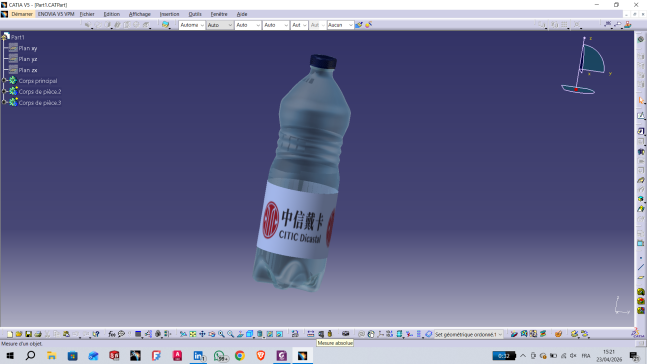Open the Apply Material icon
The height and width of the screenshot is (364, 647).
click(558, 334)
